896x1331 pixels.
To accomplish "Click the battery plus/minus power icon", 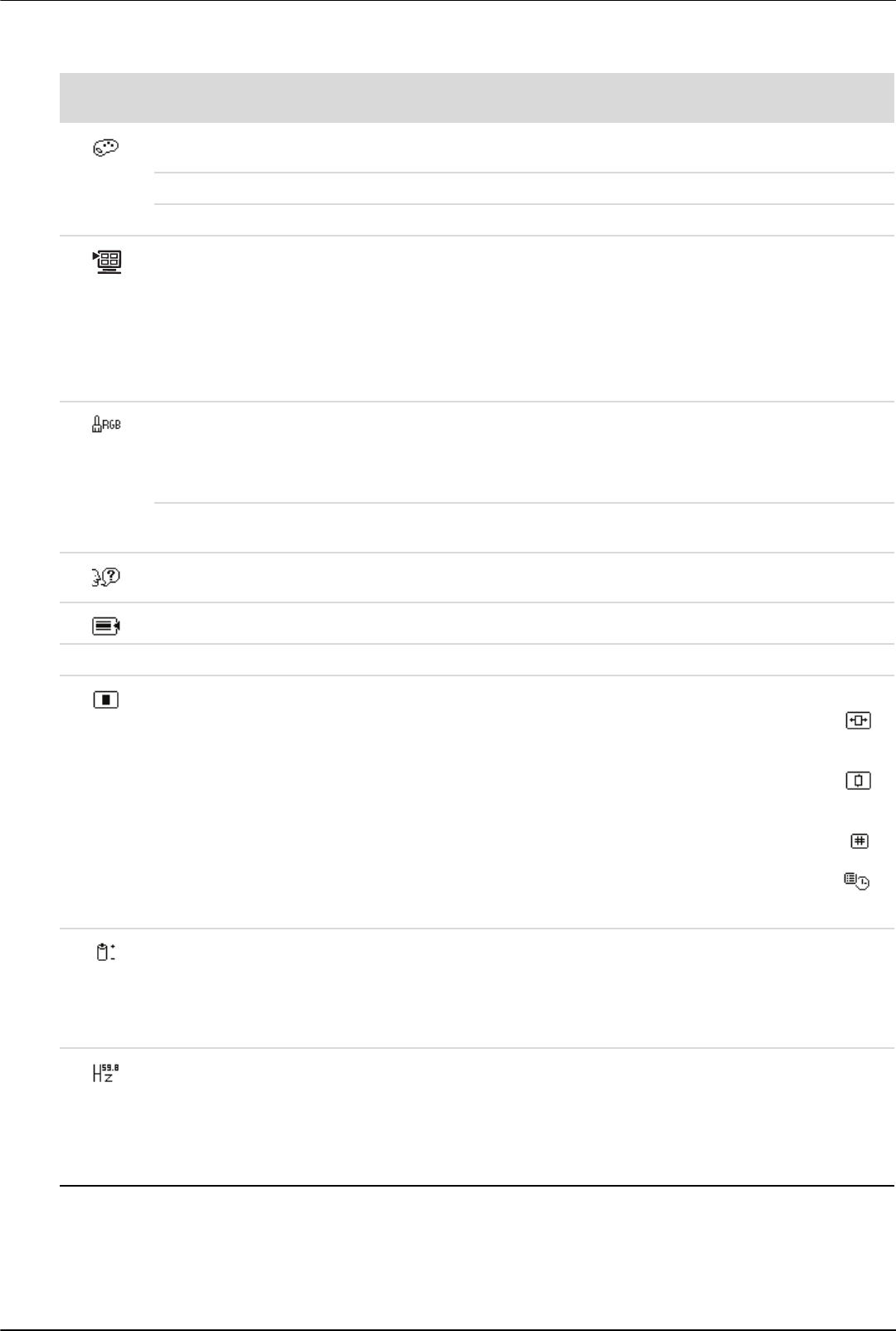I will 105,953.
